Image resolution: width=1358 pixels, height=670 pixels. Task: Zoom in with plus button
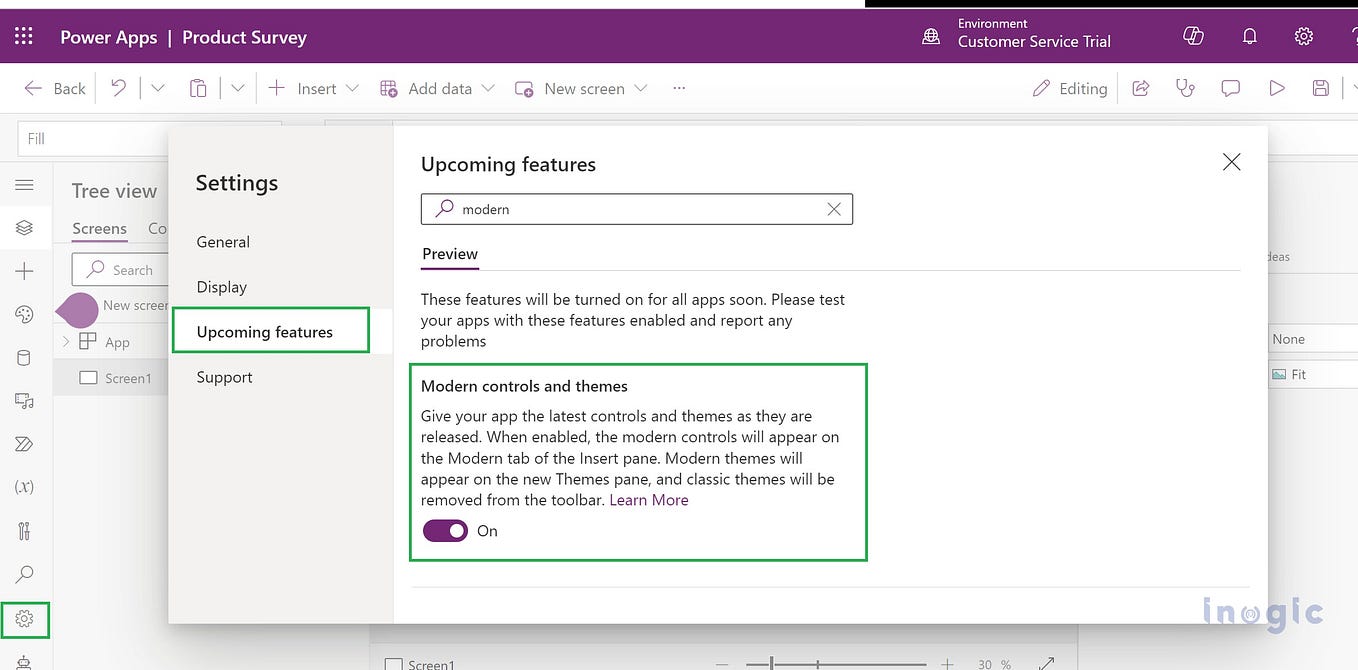(x=947, y=664)
